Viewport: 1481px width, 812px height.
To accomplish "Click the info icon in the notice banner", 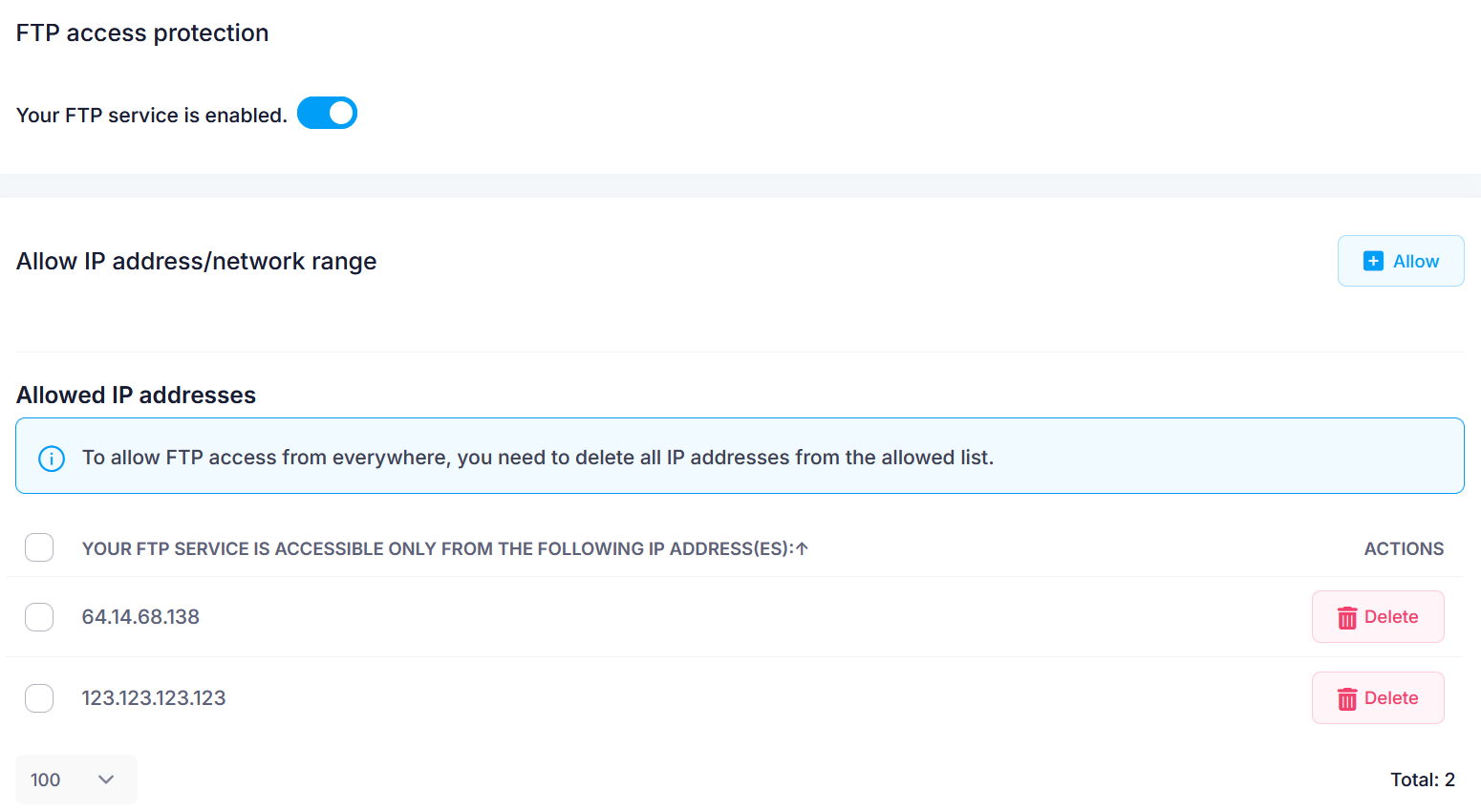I will [x=50, y=459].
